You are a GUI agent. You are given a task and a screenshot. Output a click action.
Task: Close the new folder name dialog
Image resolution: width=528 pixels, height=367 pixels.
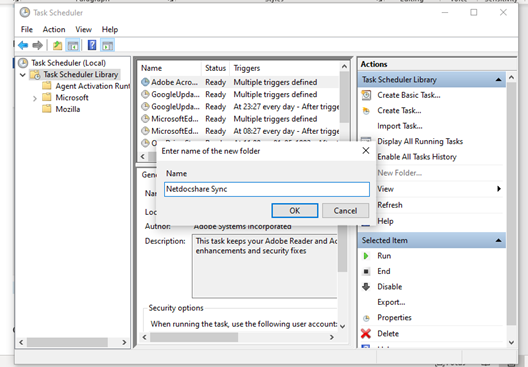tap(366, 151)
